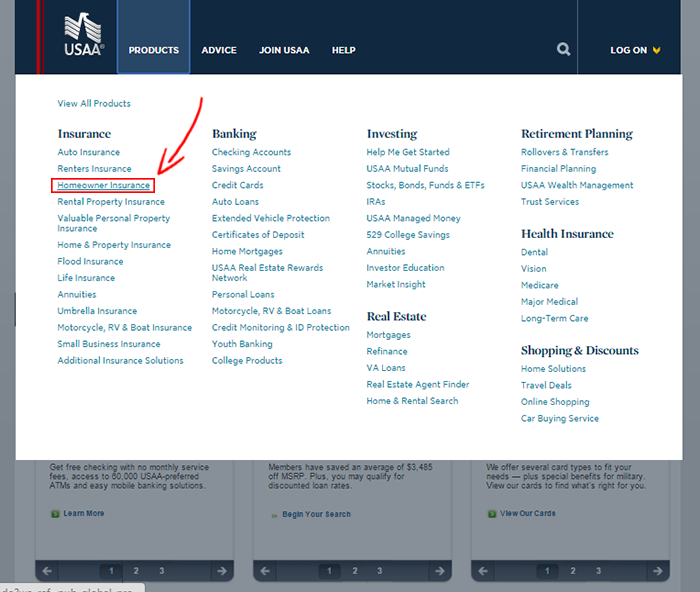Open Checking Accounts link
The width and height of the screenshot is (700, 592).
[x=251, y=152]
